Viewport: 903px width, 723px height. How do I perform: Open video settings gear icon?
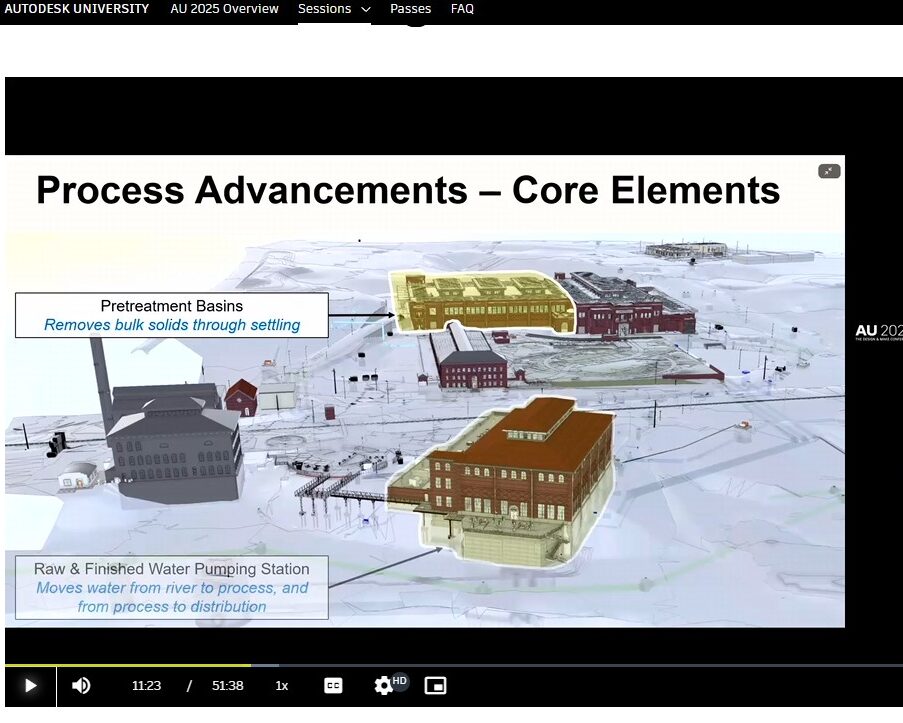point(383,685)
